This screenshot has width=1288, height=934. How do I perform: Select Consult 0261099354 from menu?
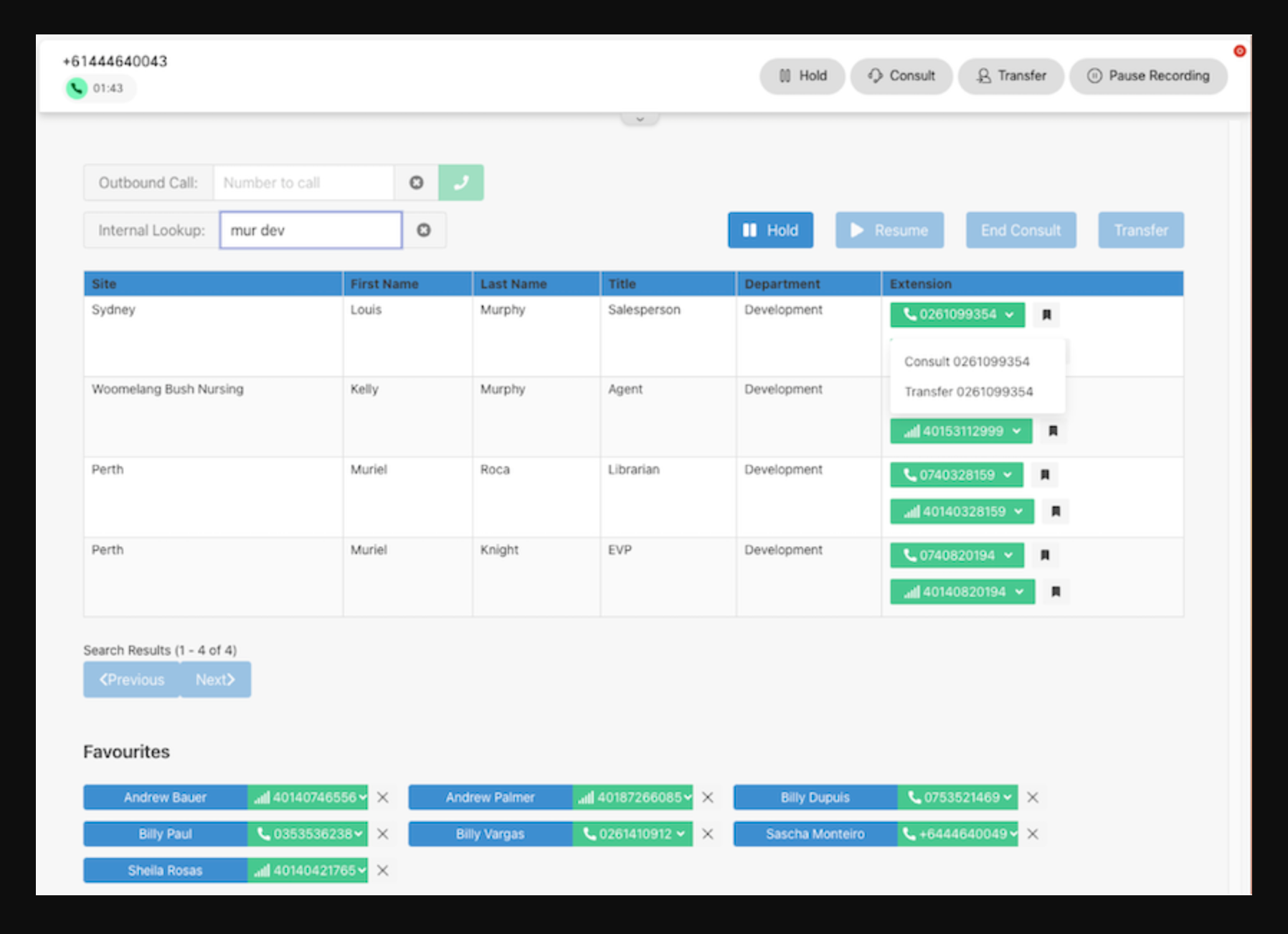click(967, 362)
